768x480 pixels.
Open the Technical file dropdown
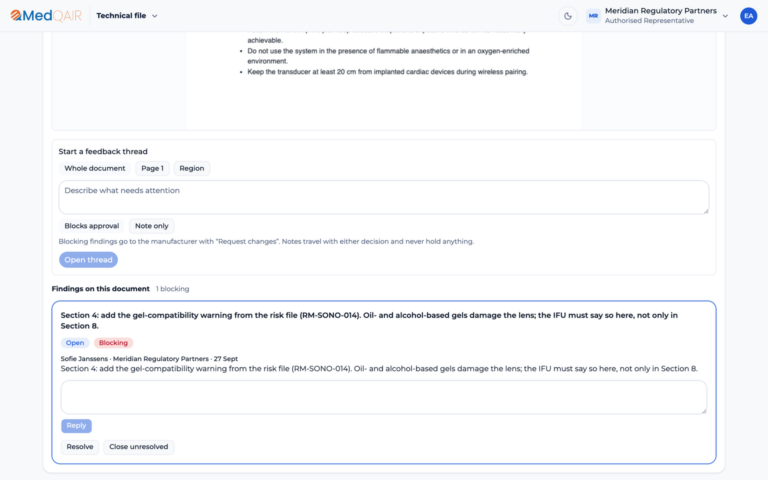pyautogui.click(x=127, y=16)
